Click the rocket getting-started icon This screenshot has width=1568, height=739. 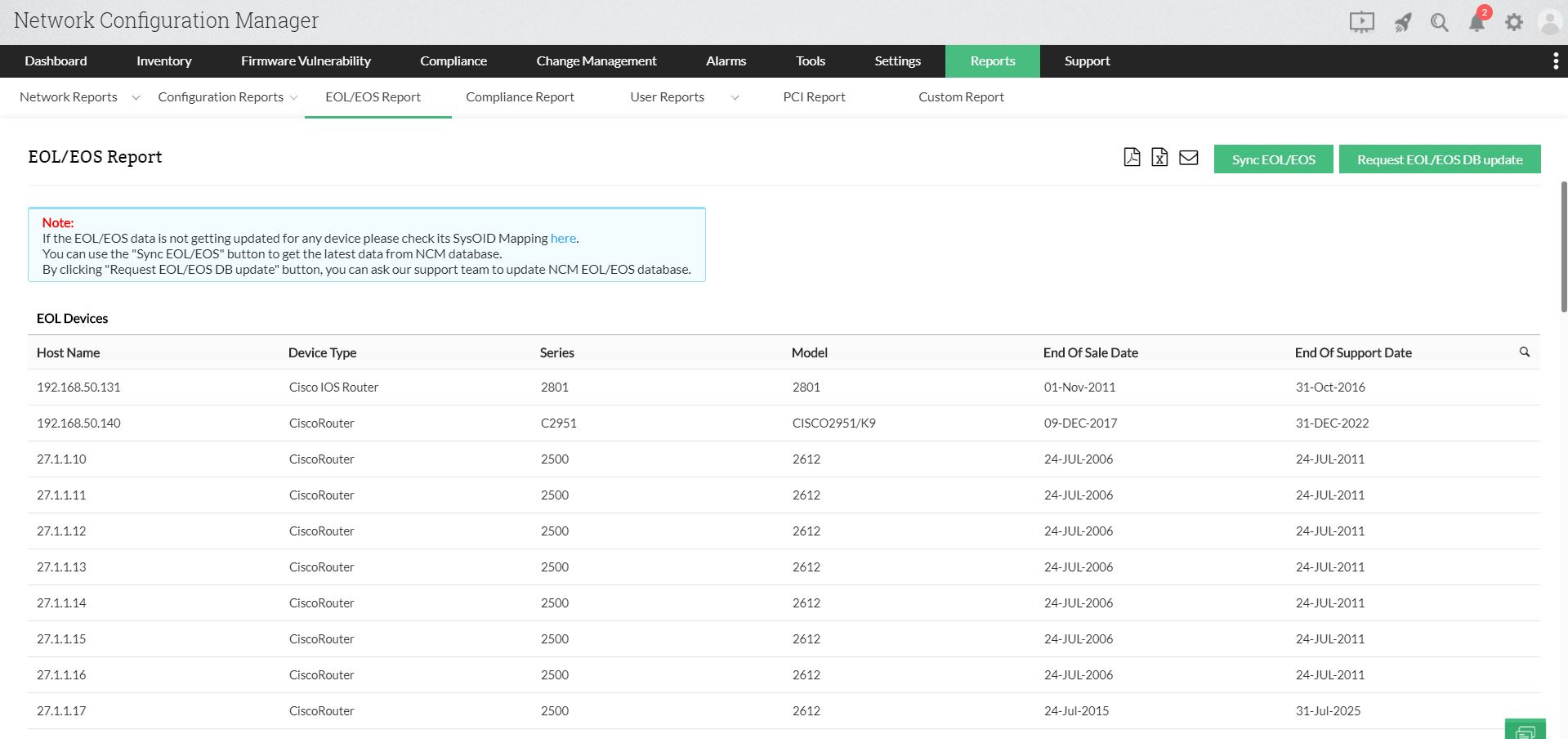[x=1402, y=22]
